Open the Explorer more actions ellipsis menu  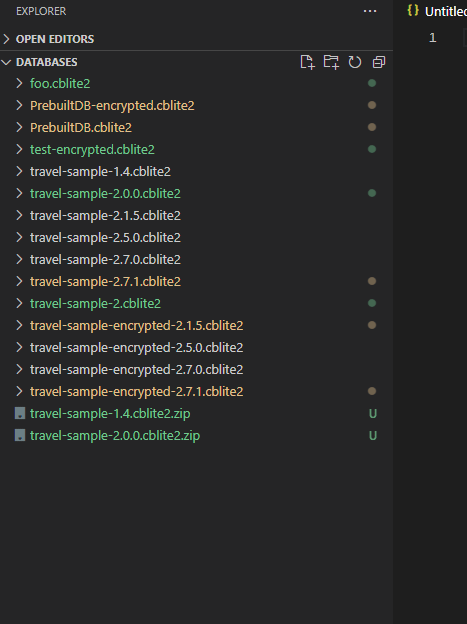click(370, 11)
